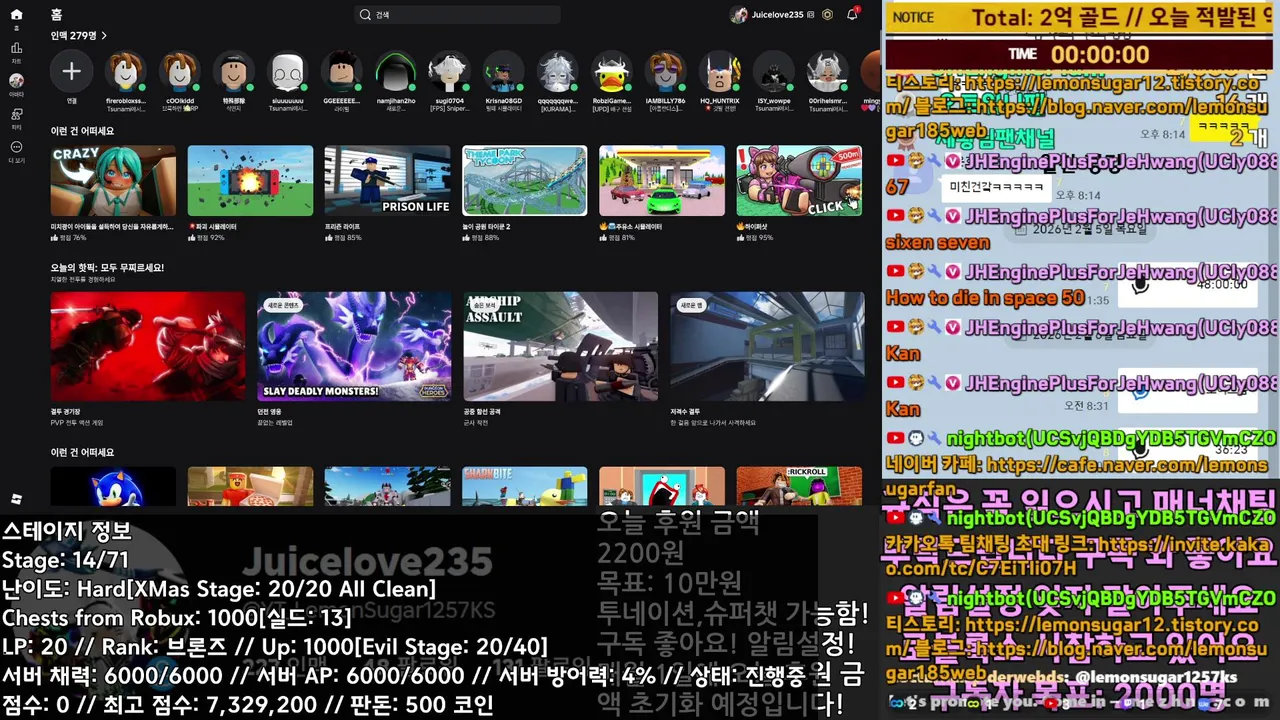Click the NOTICE label in stream overlay
The image size is (1280, 720).
point(913,18)
